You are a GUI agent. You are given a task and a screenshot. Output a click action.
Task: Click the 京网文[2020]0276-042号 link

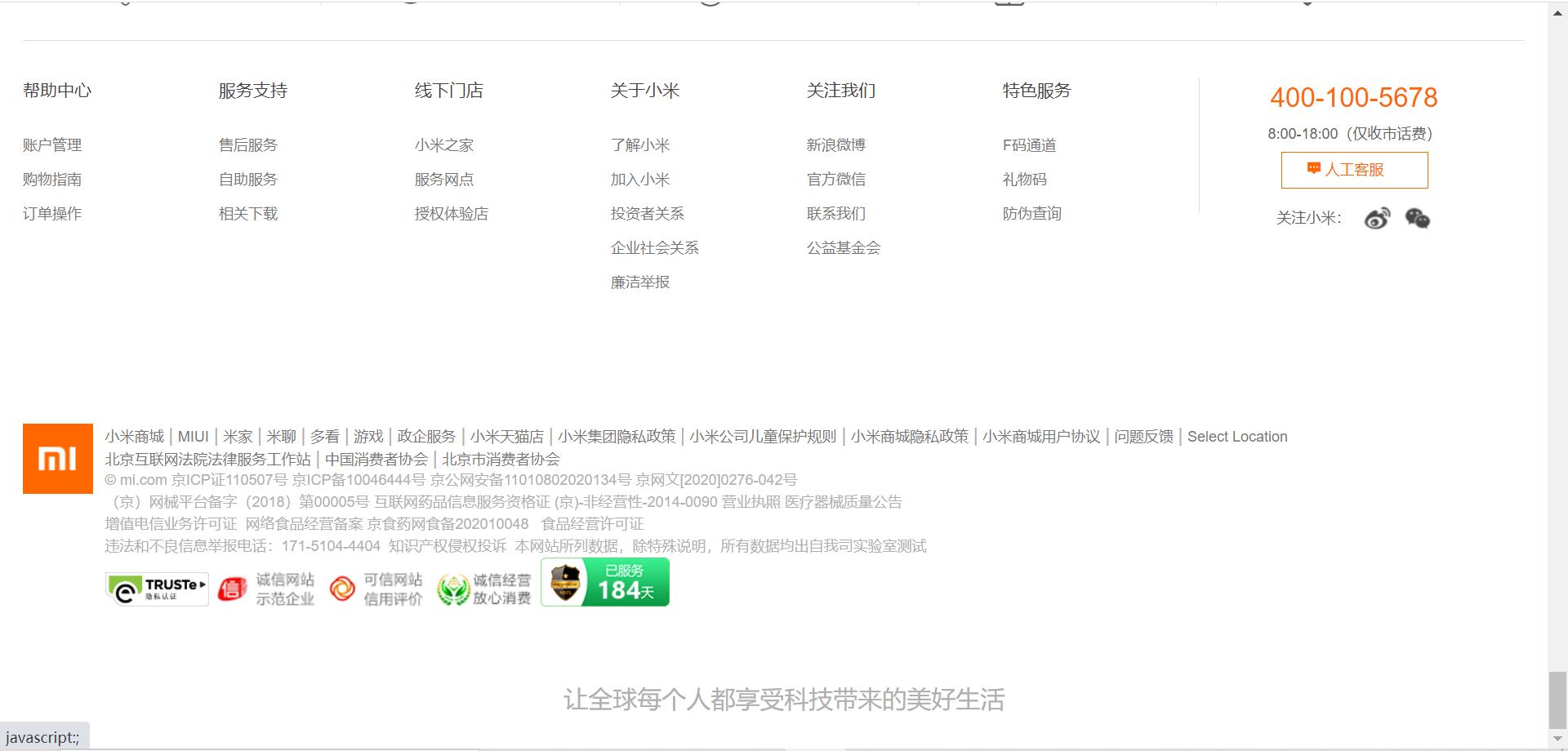716,480
